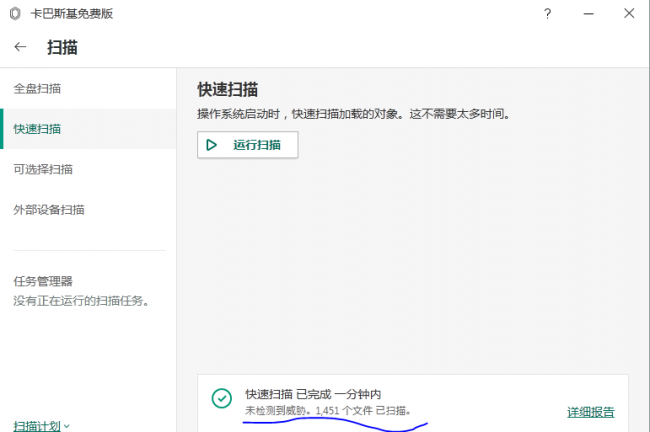Click the 快速扫描 已完成 一分钟内 status text
This screenshot has width=650, height=432.
point(313,394)
